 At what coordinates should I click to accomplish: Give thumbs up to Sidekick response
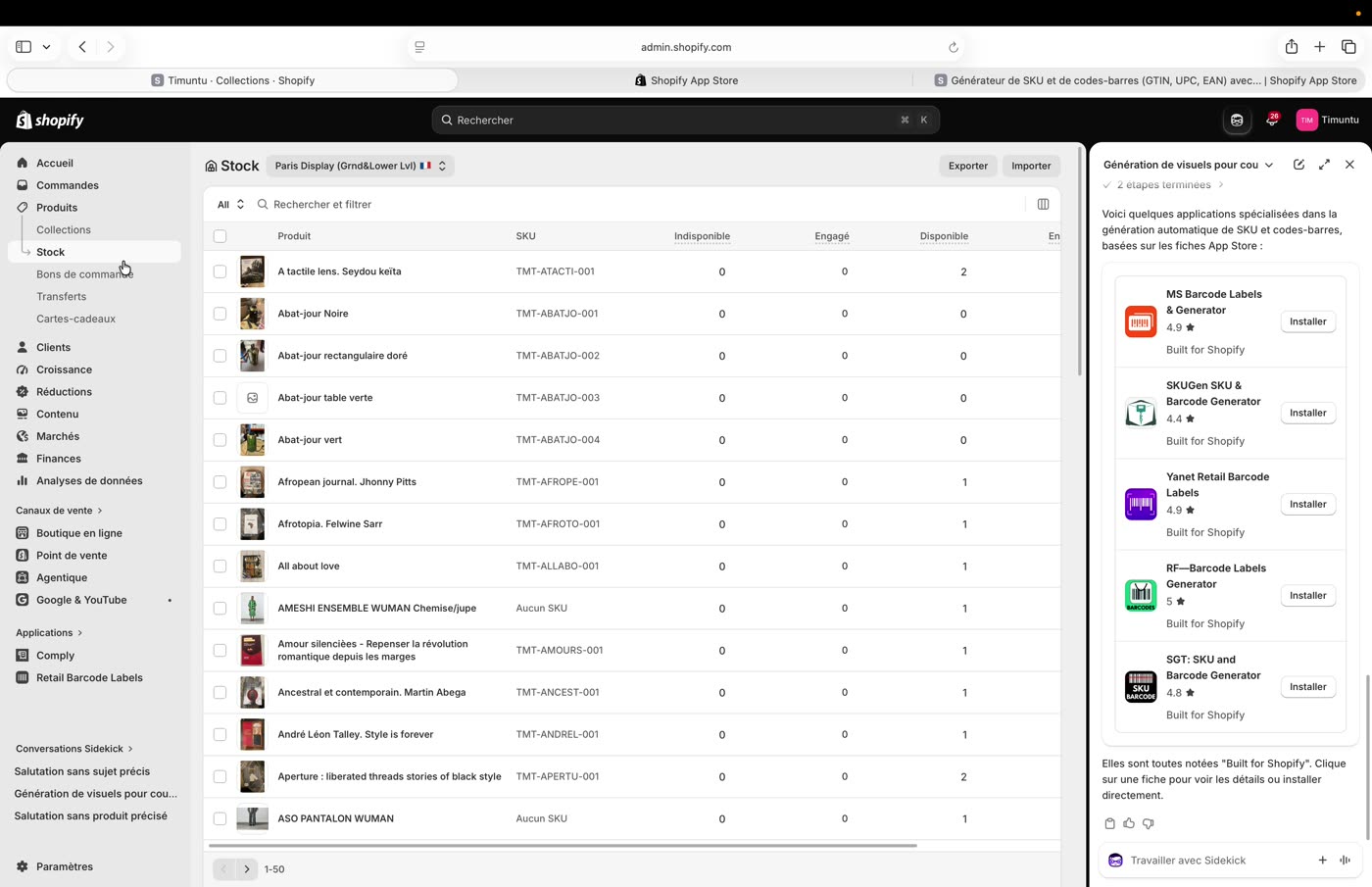tap(1129, 823)
